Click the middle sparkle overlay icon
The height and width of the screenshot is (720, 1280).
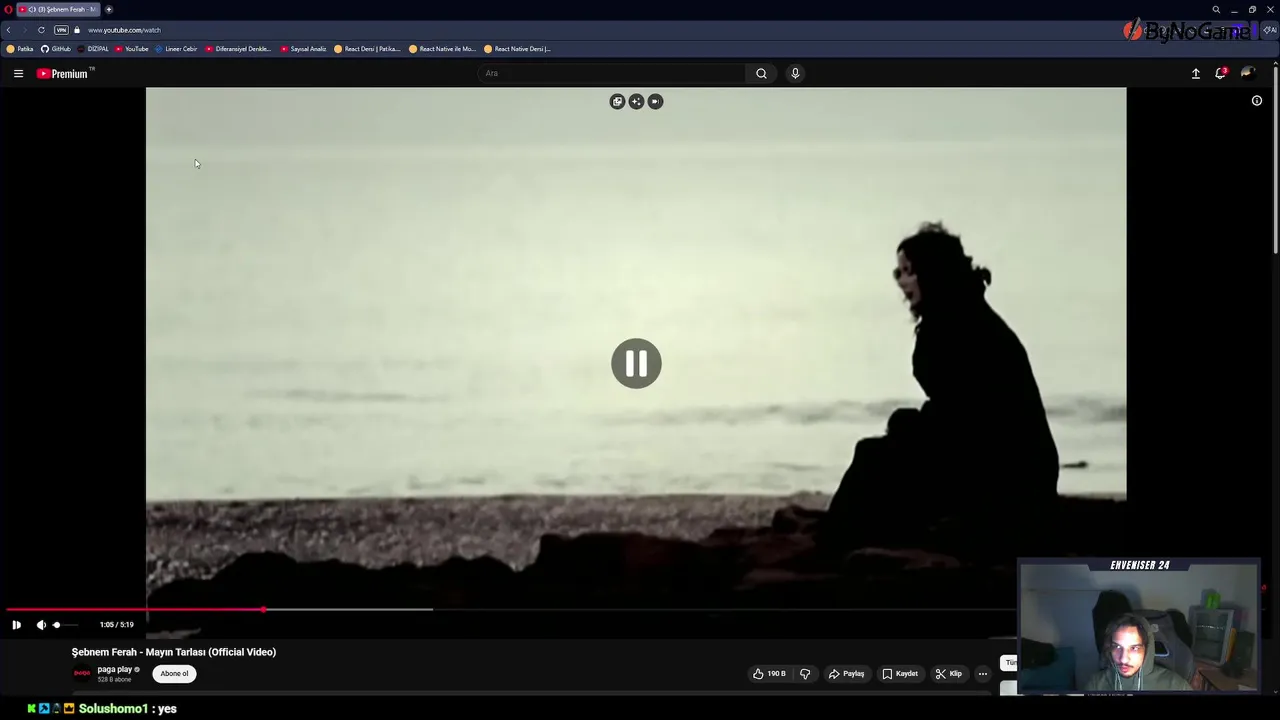636,101
